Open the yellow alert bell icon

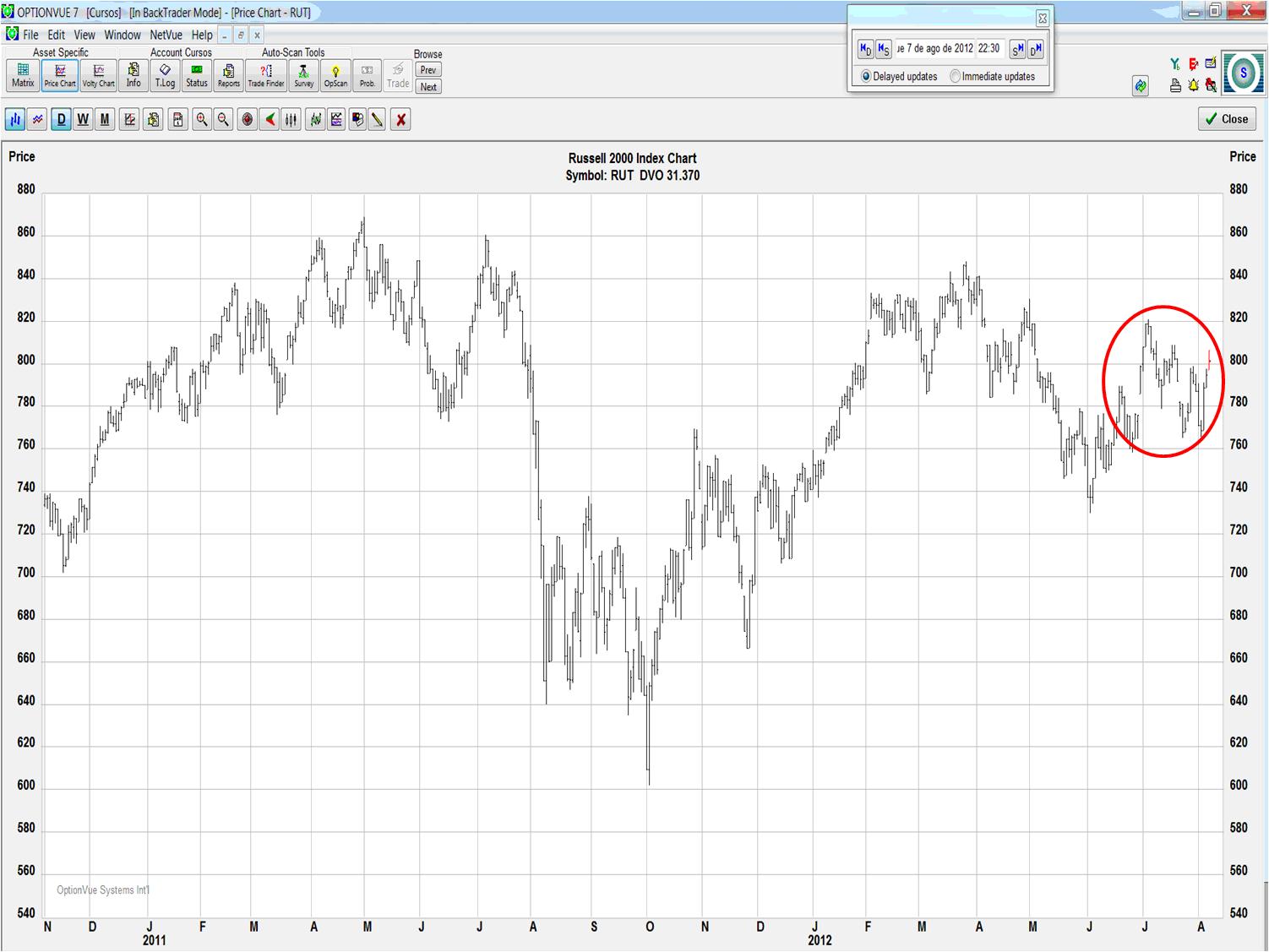(1193, 85)
